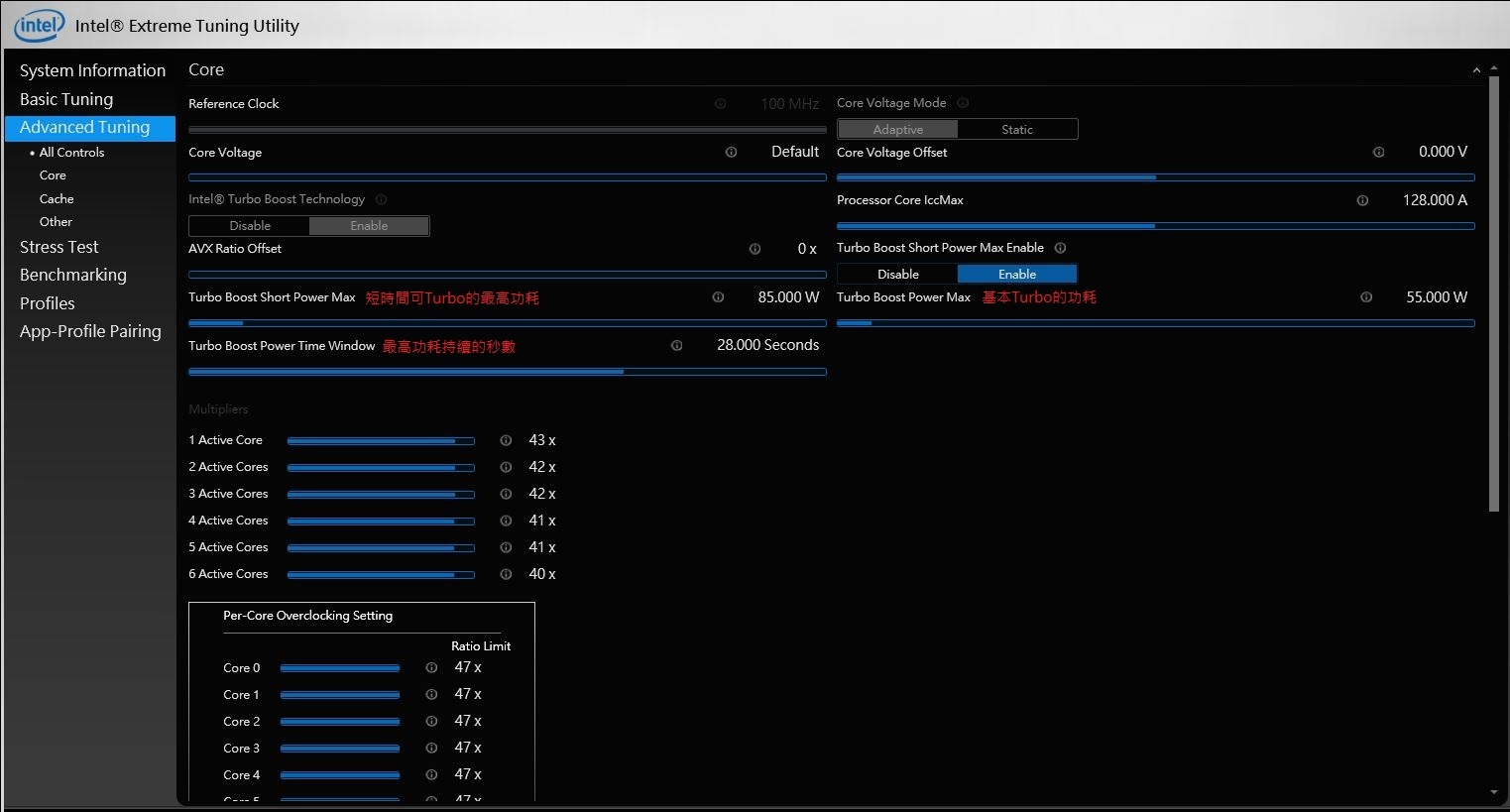This screenshot has width=1510, height=812.
Task: Click the info icon for 6 Active Cores
Action: tap(506, 574)
